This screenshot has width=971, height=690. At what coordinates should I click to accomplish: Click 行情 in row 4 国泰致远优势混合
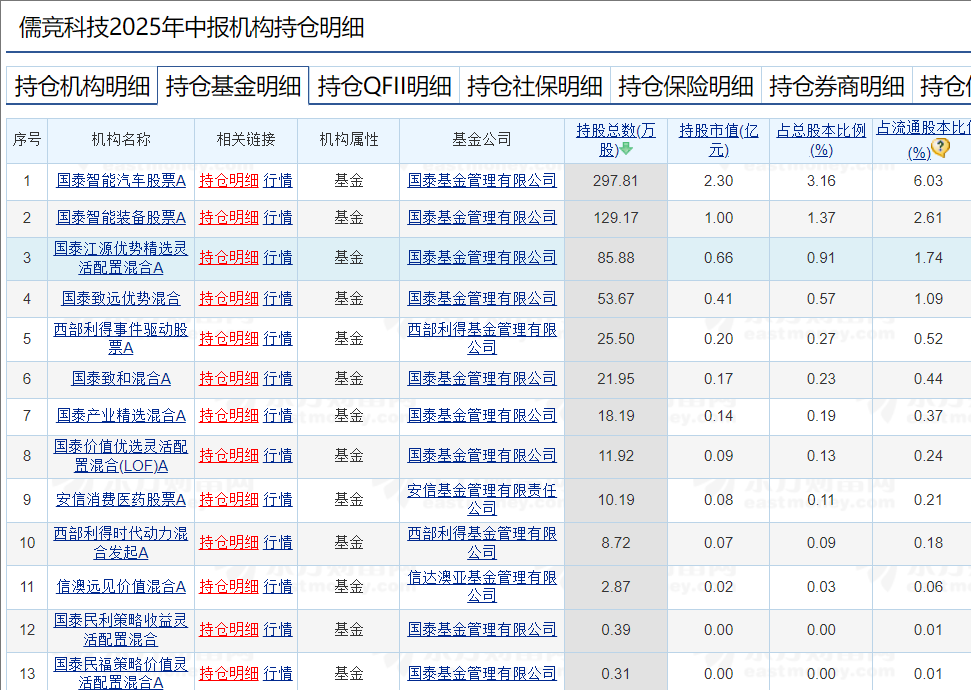click(x=277, y=299)
